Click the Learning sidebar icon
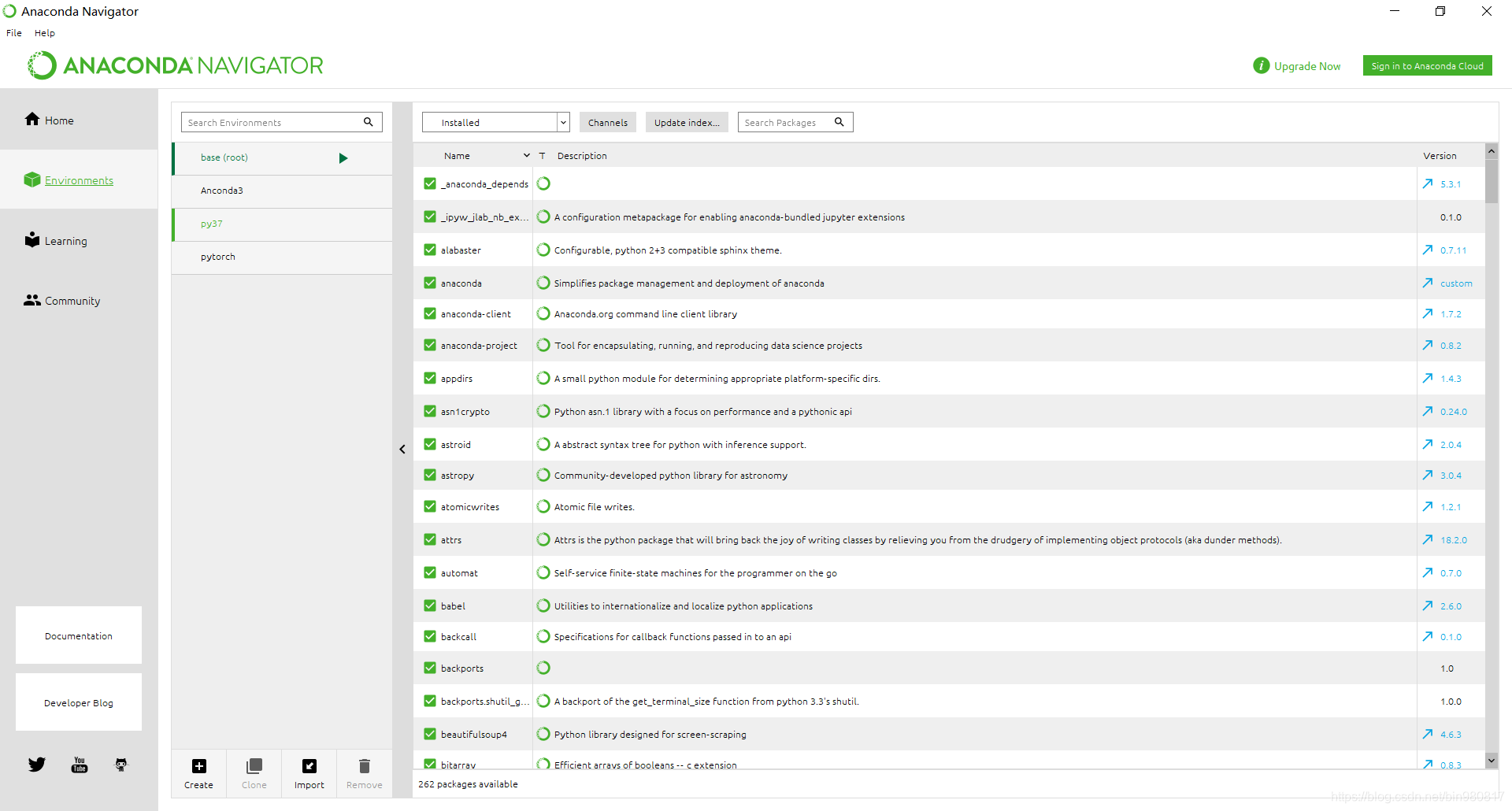This screenshot has width=1512, height=811. pyautogui.click(x=32, y=239)
